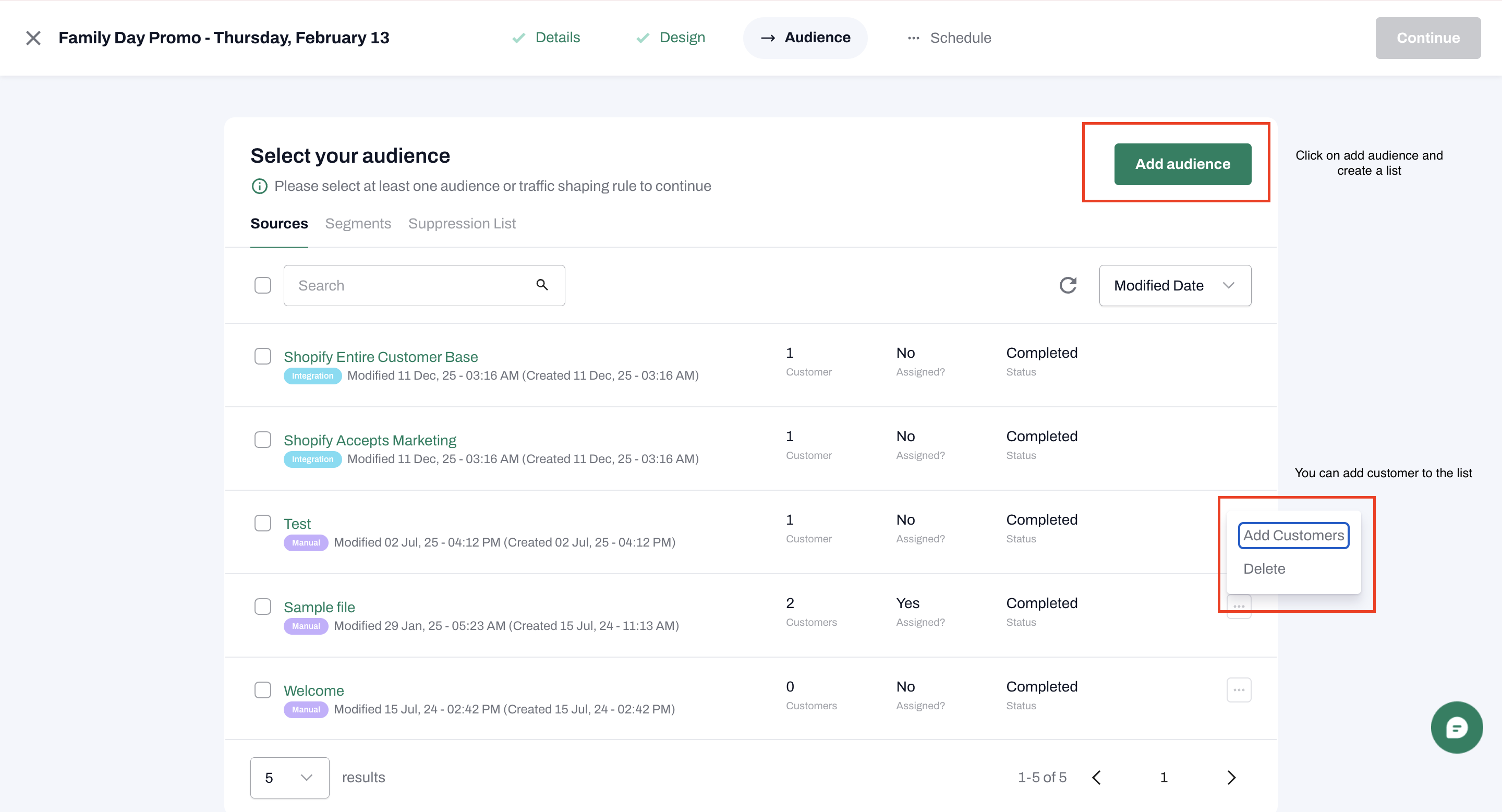Screen dimensions: 1502x812
Task: Click the search magnifier icon
Action: [542, 285]
